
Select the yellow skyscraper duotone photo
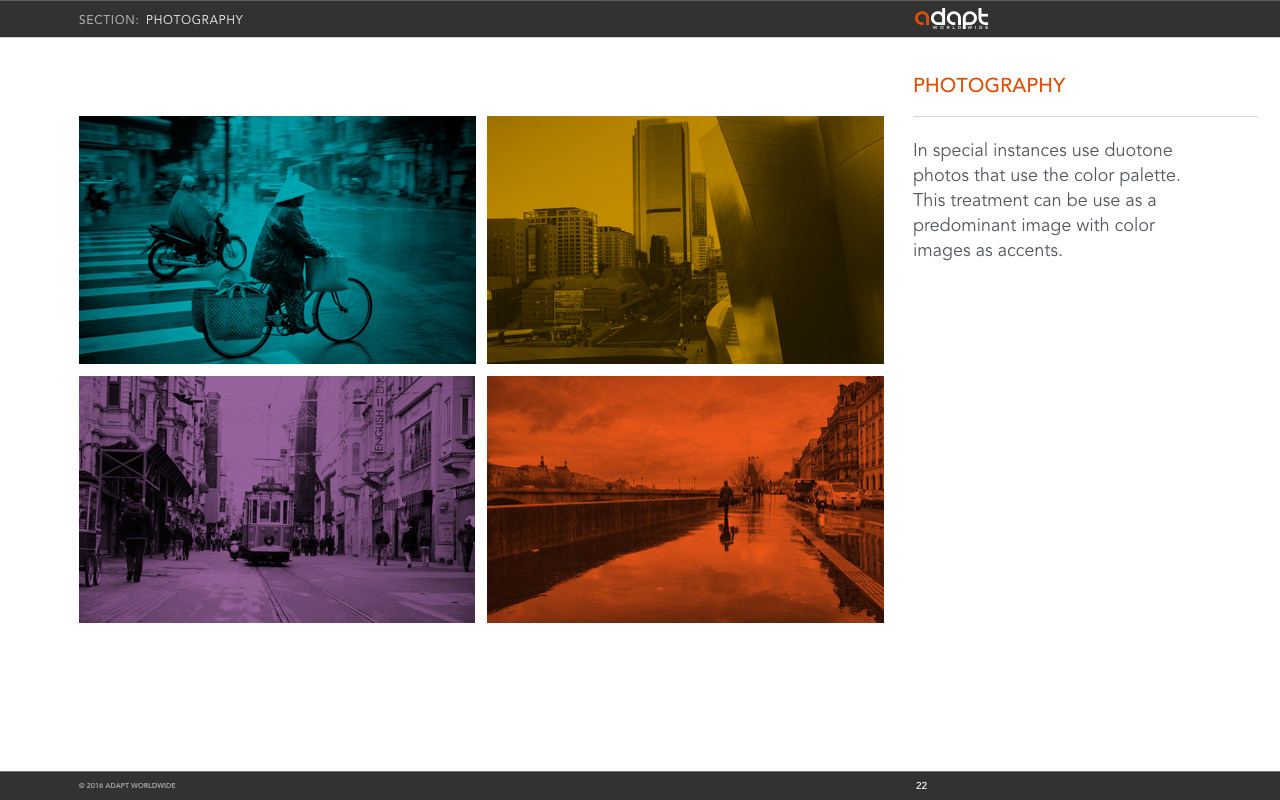click(x=685, y=240)
